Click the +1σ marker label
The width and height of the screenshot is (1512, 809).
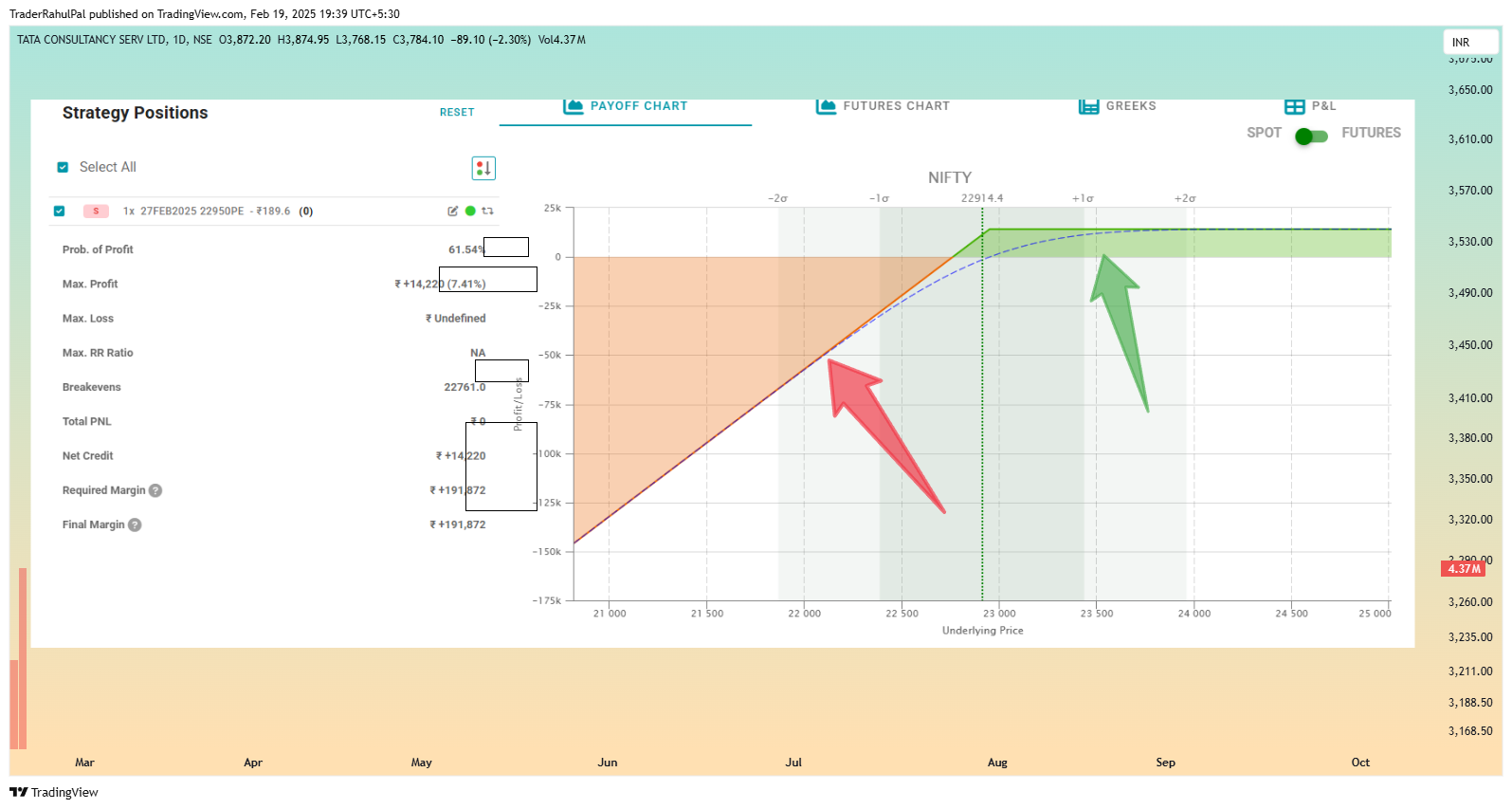click(1083, 198)
